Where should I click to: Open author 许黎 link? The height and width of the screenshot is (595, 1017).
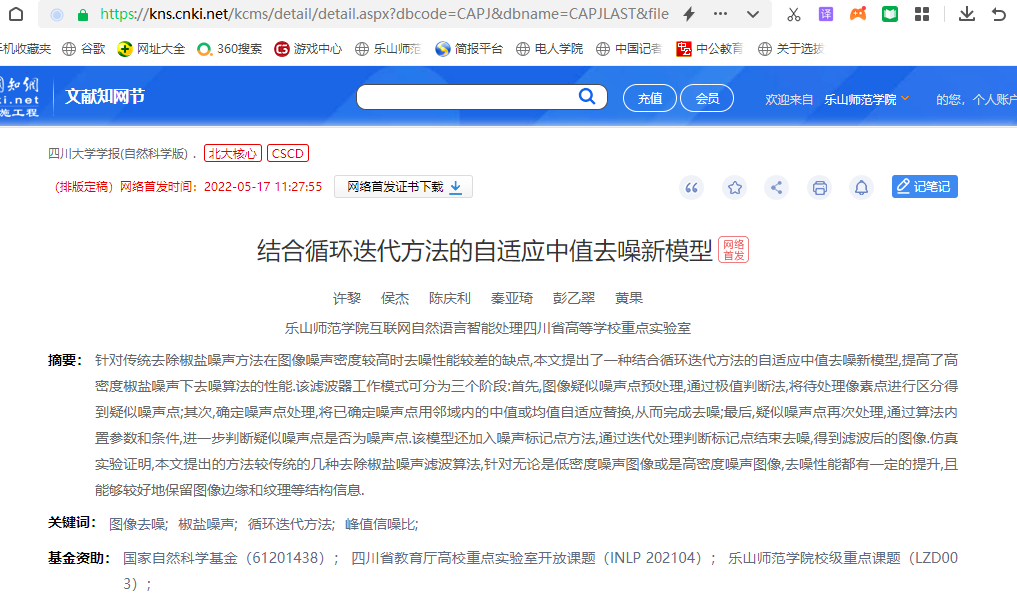click(x=346, y=298)
